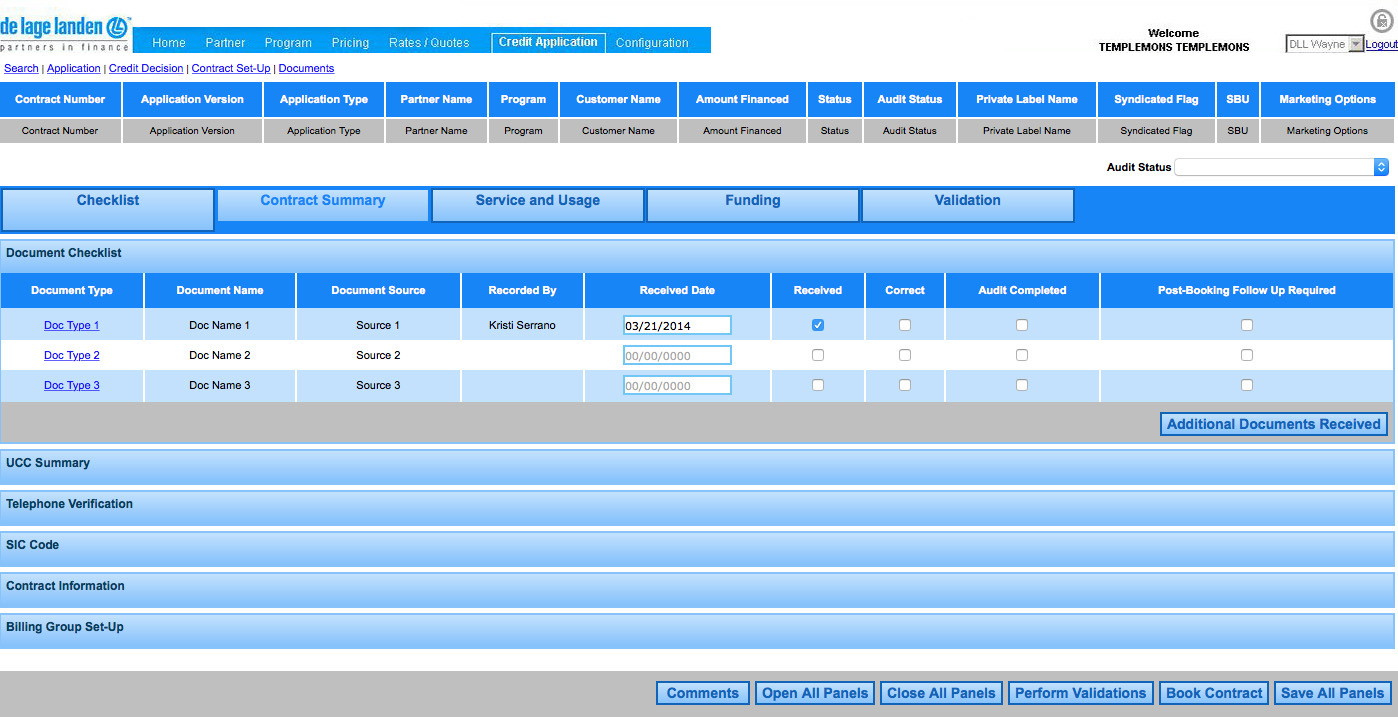Viewport: 1398px width, 717px height.
Task: Check Received checkbox for Doc Type 1
Action: pyautogui.click(x=818, y=325)
